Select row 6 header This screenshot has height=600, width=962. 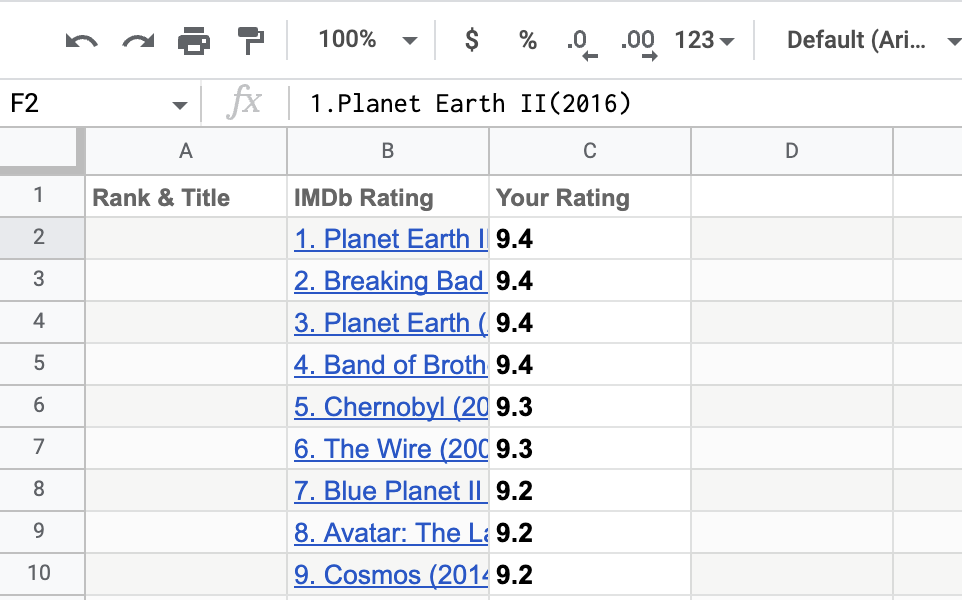tap(39, 405)
